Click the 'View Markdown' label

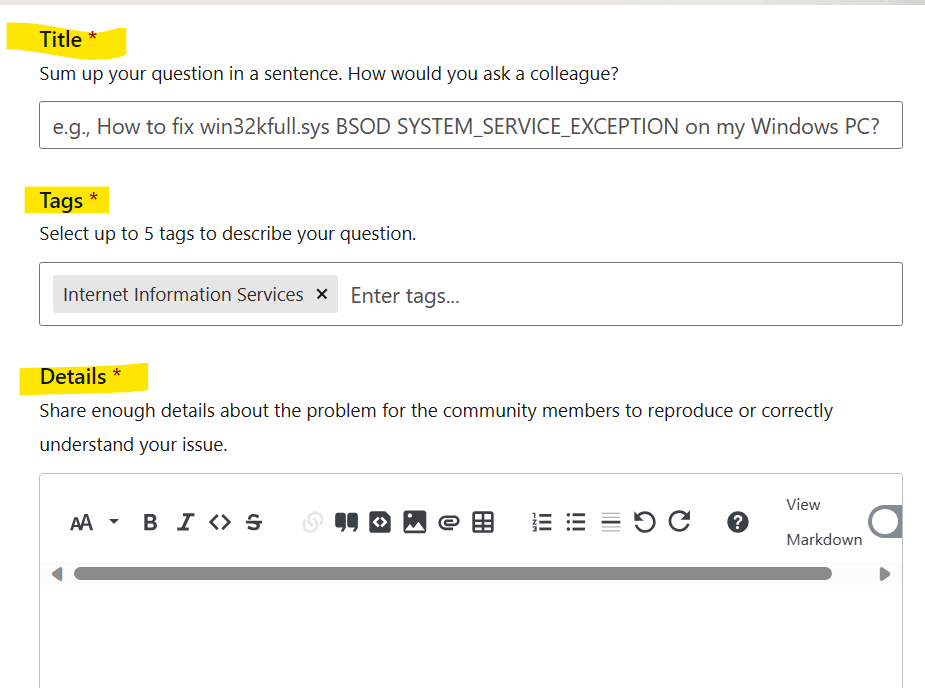pos(824,522)
